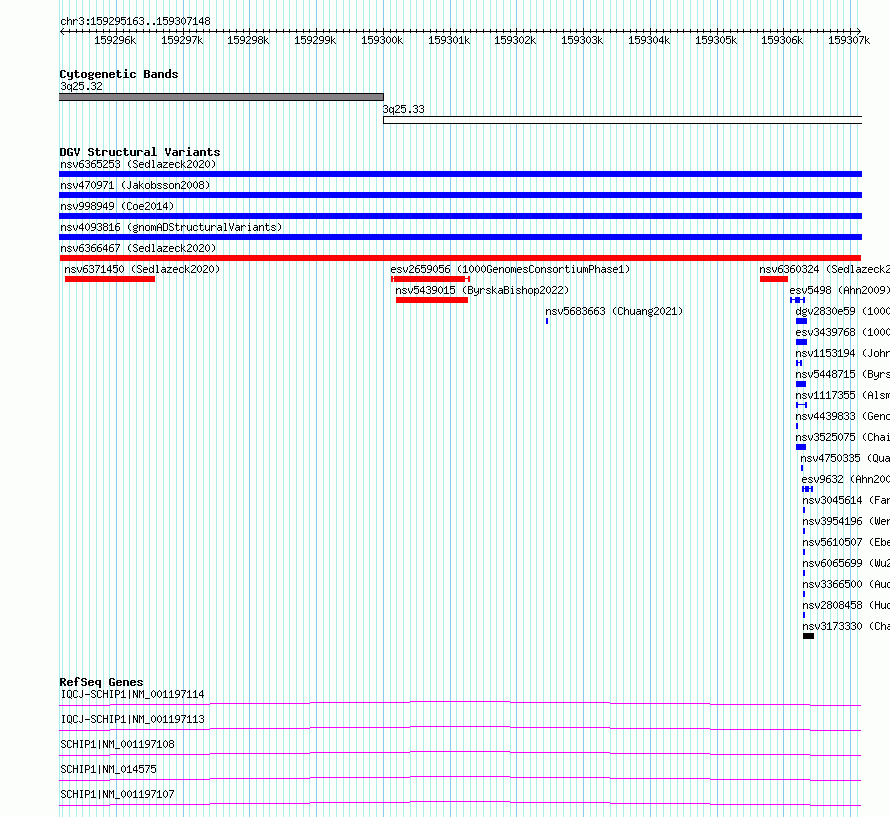Select the nsv4439833 variant label

click(x=842, y=416)
